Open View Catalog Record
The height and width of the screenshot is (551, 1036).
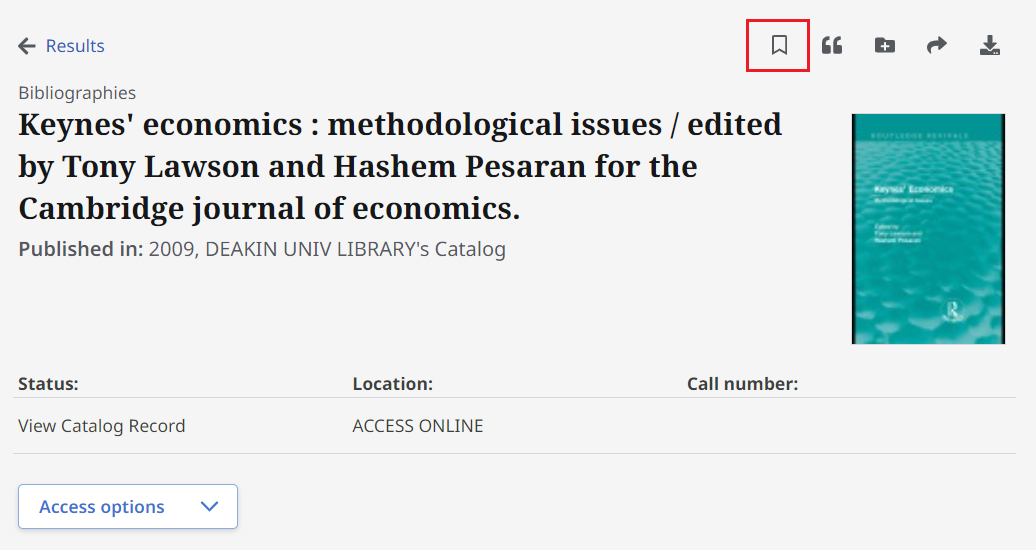tap(102, 426)
